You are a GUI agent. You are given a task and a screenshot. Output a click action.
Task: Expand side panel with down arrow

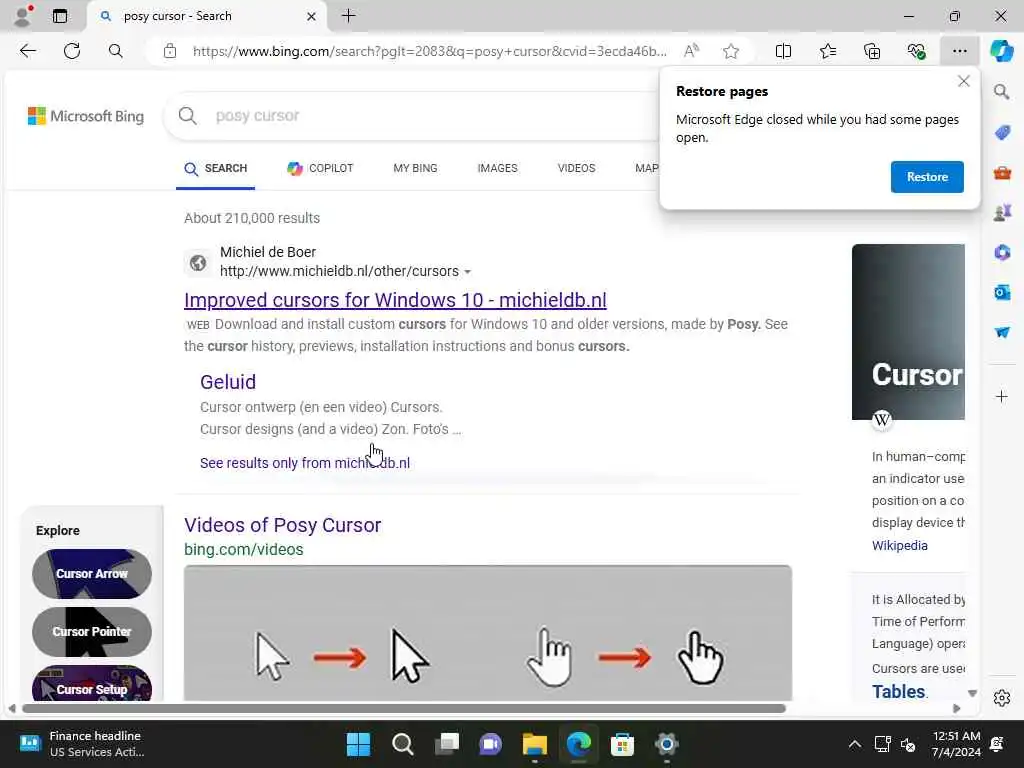coord(972,694)
